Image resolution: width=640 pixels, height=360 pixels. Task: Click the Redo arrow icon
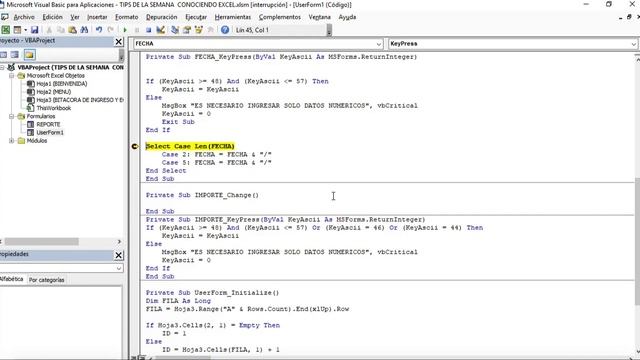pyautogui.click(x=110, y=30)
